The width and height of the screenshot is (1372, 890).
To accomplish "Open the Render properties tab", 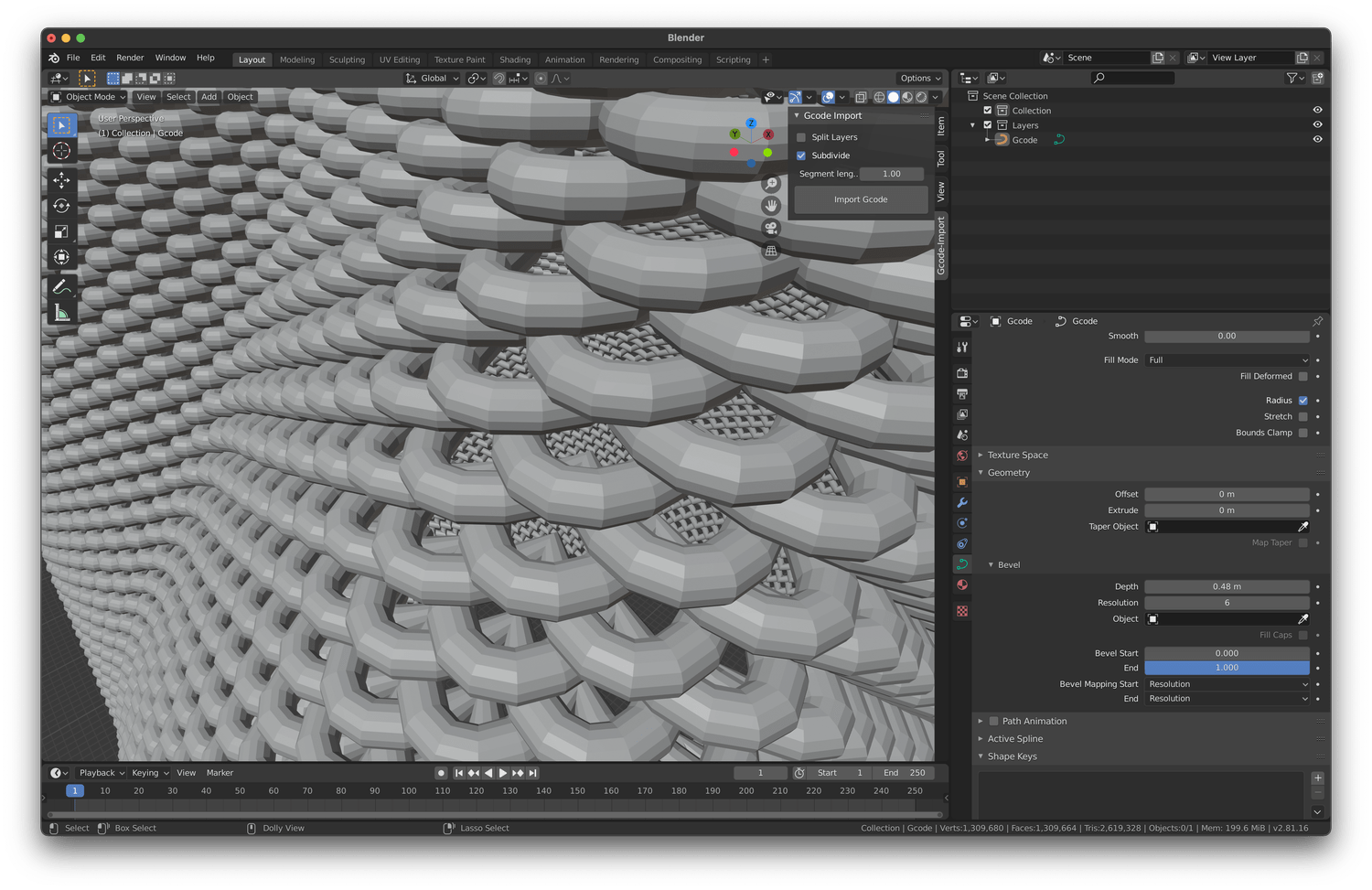I will point(961,373).
